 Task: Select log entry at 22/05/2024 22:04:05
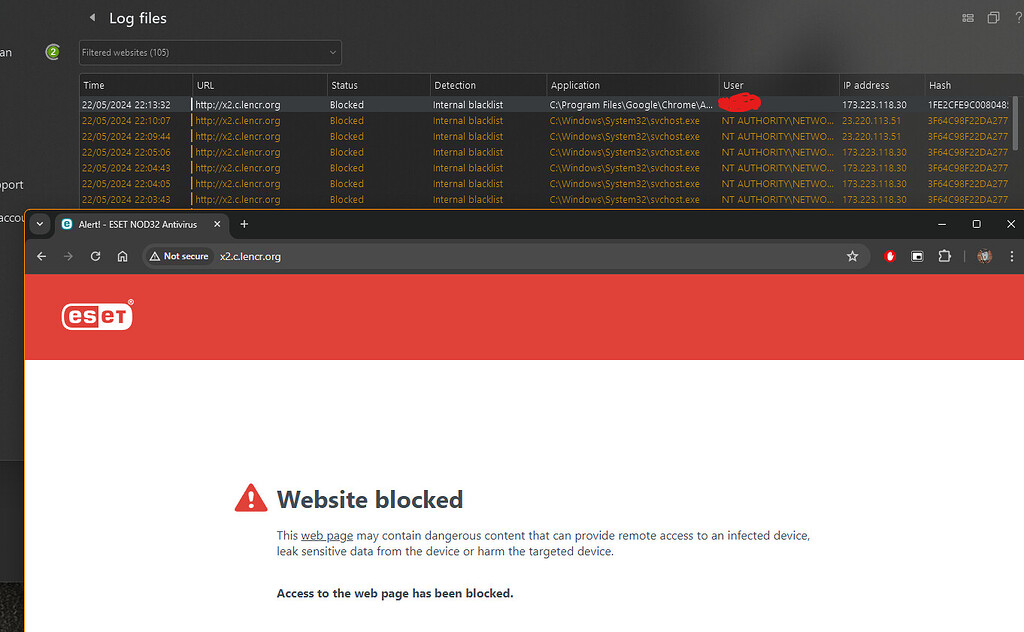(545, 183)
